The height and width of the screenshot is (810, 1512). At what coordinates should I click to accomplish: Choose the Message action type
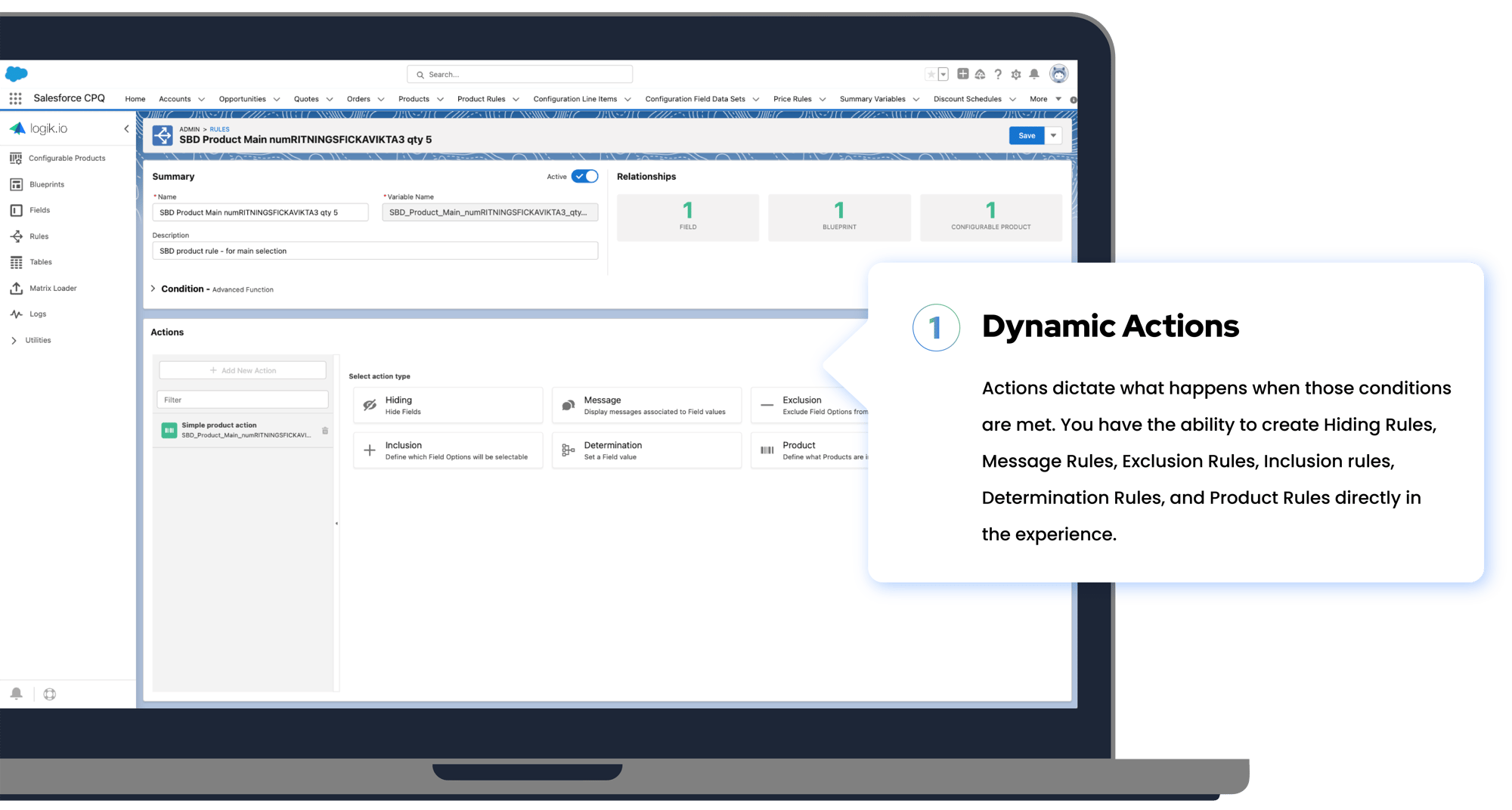point(646,406)
